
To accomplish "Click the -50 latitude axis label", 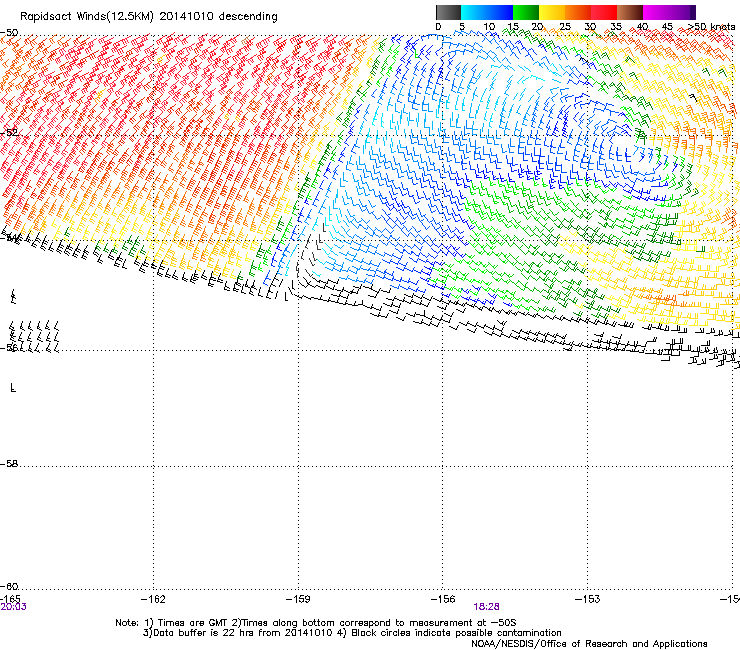I will click(x=9, y=33).
